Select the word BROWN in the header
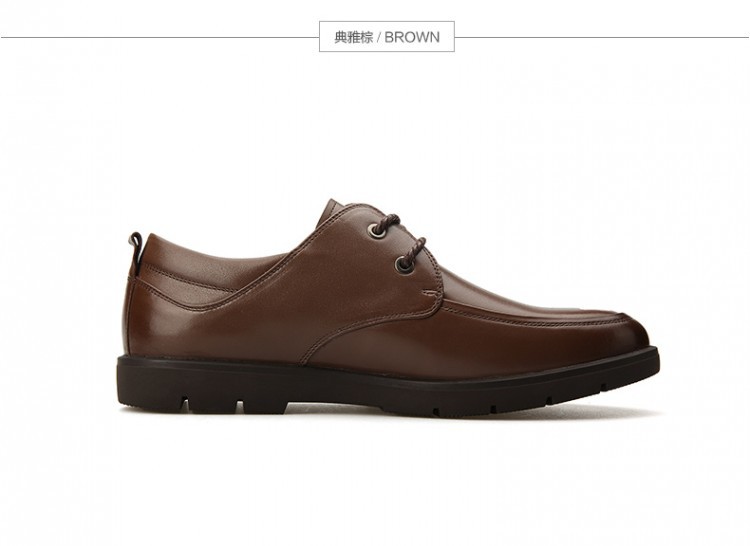 click(x=412, y=37)
